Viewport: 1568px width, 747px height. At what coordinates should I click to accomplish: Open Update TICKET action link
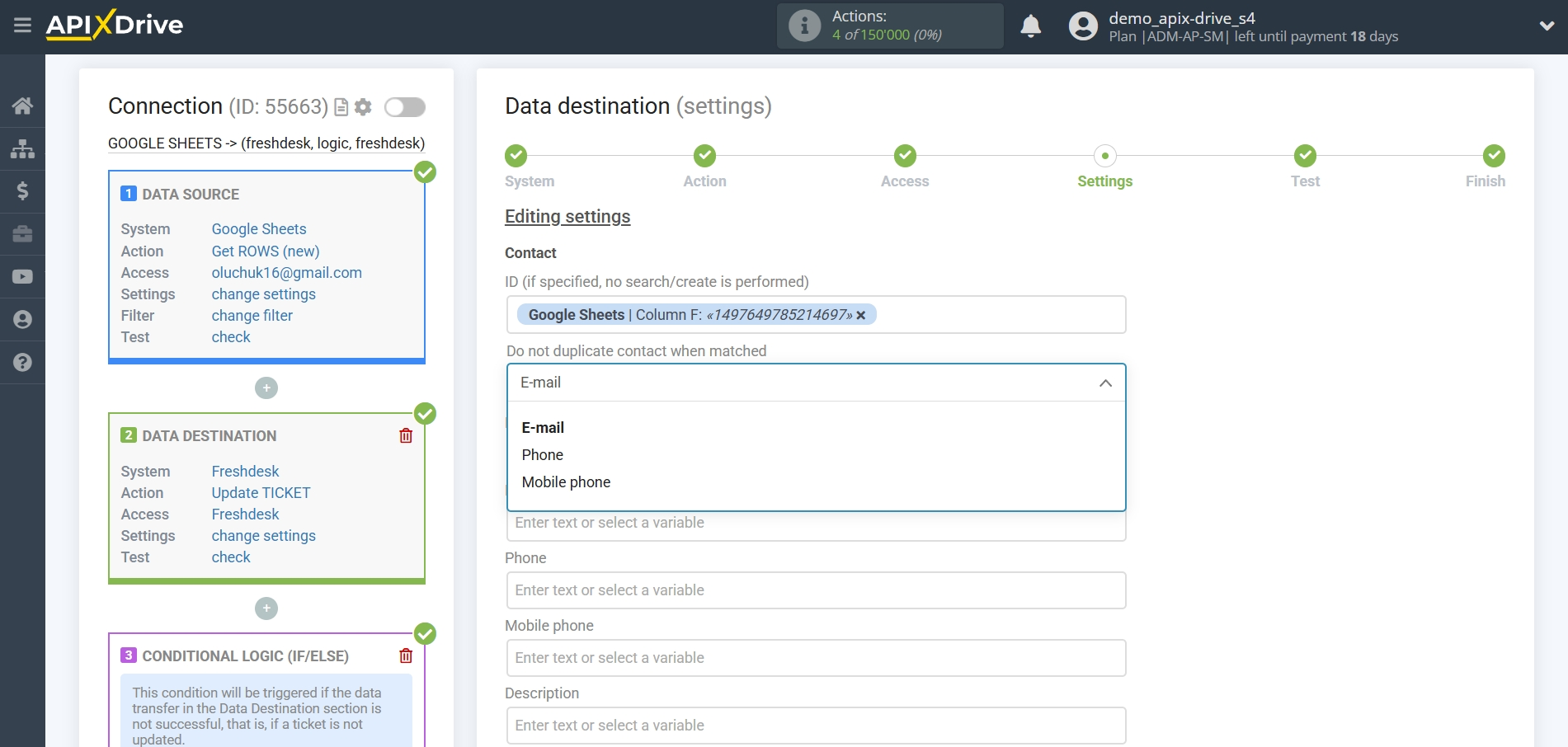[261, 493]
